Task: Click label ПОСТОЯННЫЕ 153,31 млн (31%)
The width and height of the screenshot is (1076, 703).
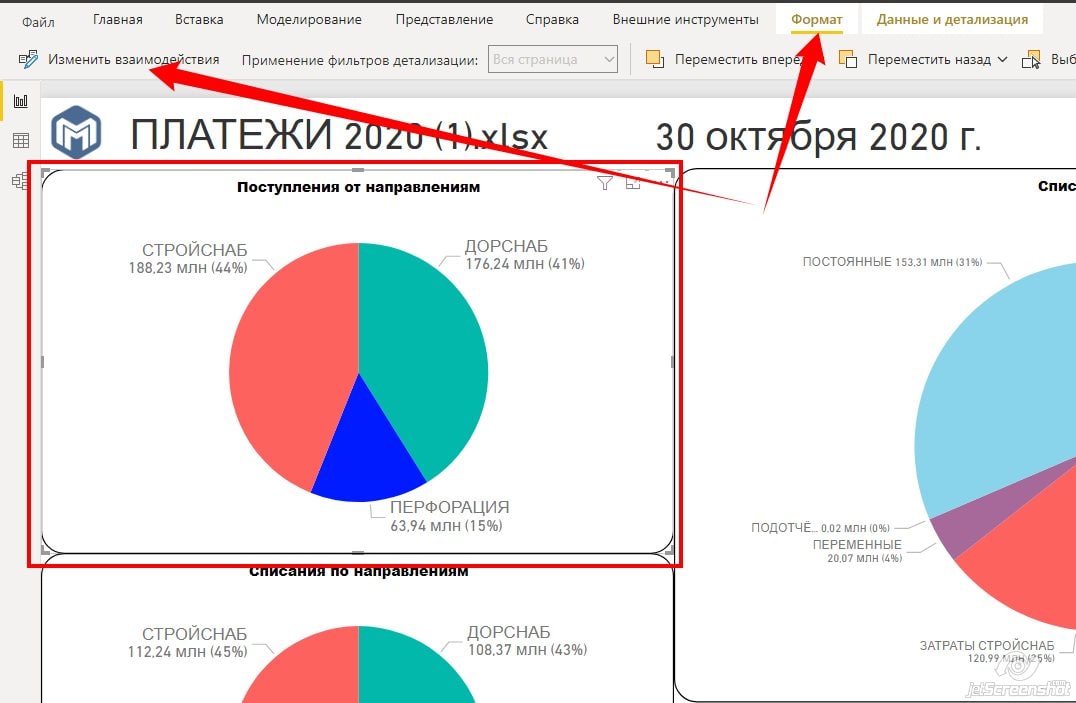Action: pos(892,262)
